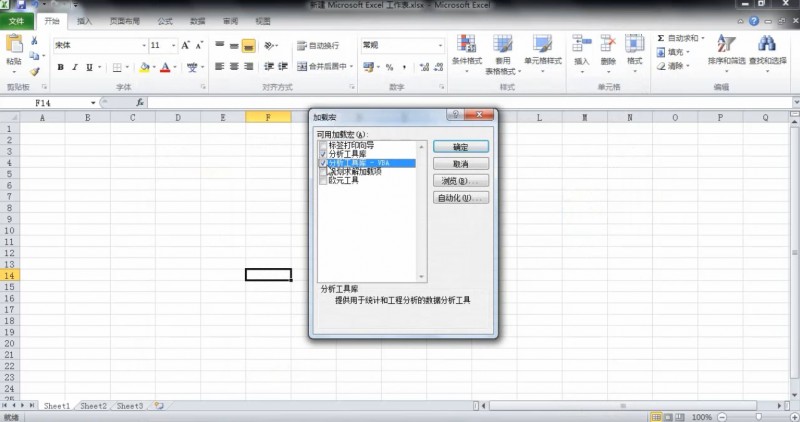This screenshot has width=800, height=422.
Task: Increase the cell indent
Action: pyautogui.click(x=283, y=66)
